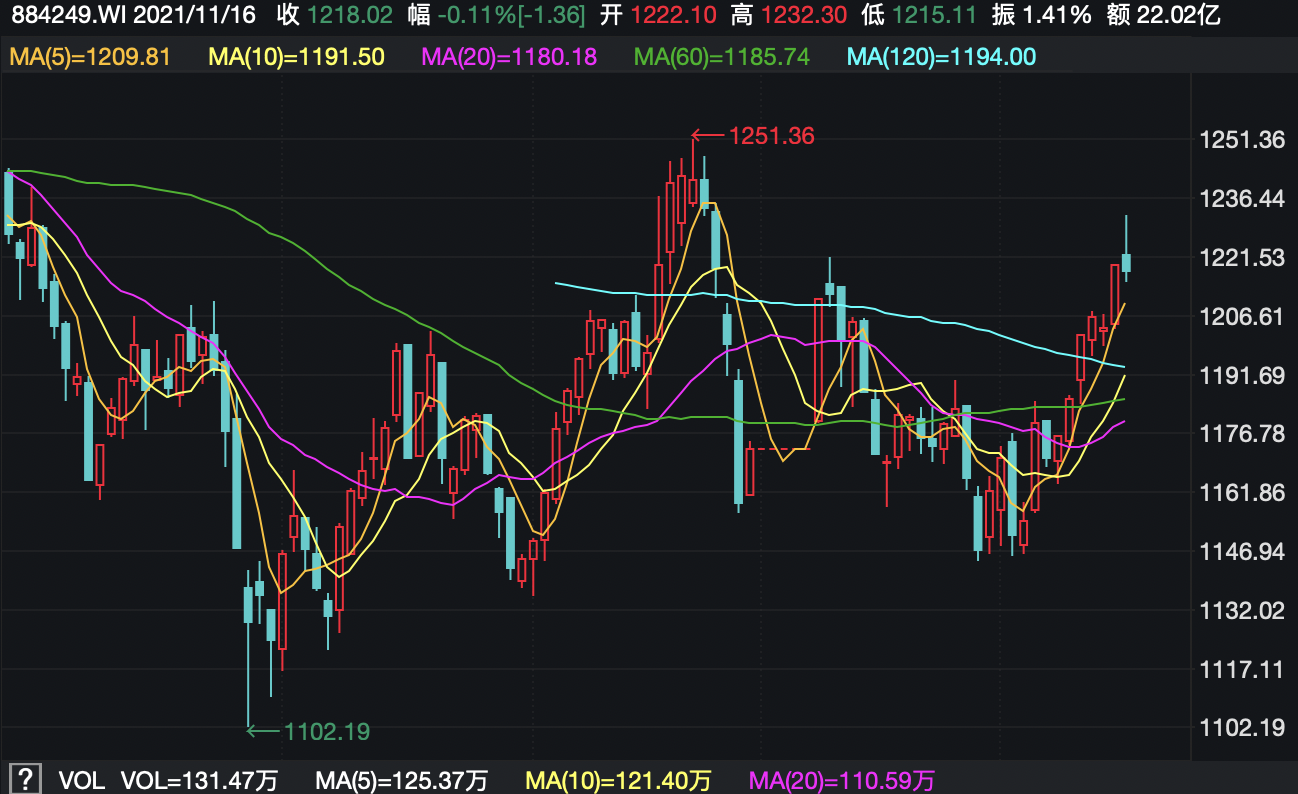Click the volume MA(20)=110.59万 label
The width and height of the screenshot is (1298, 794).
click(842, 780)
